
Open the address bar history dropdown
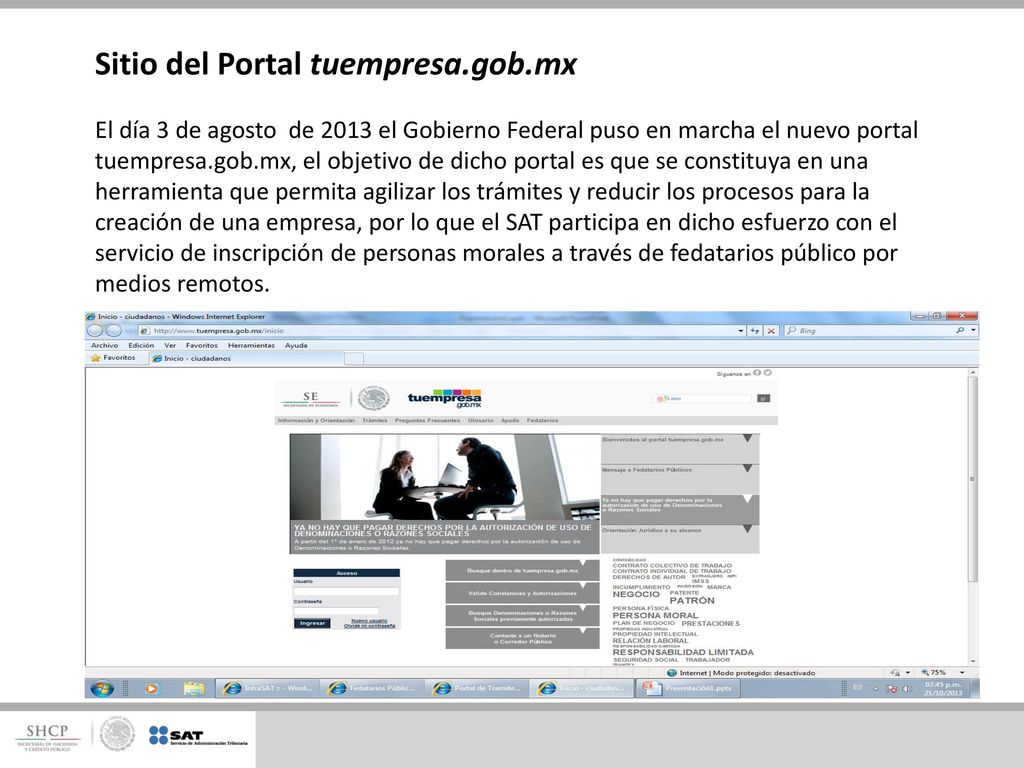741,330
